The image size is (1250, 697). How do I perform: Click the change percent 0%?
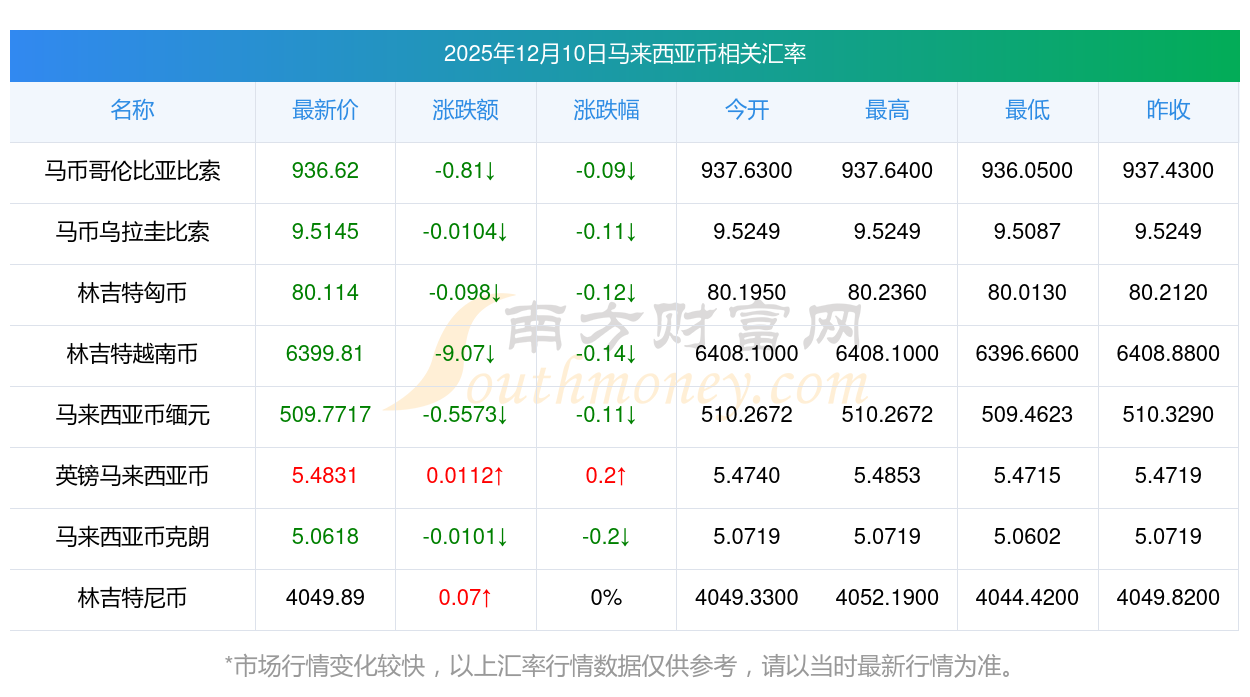click(x=606, y=598)
